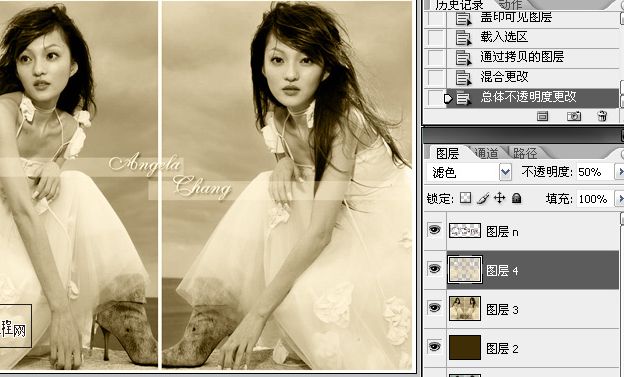Switch to the 路径 paths tab
This screenshot has height=377, width=624.
(525, 153)
